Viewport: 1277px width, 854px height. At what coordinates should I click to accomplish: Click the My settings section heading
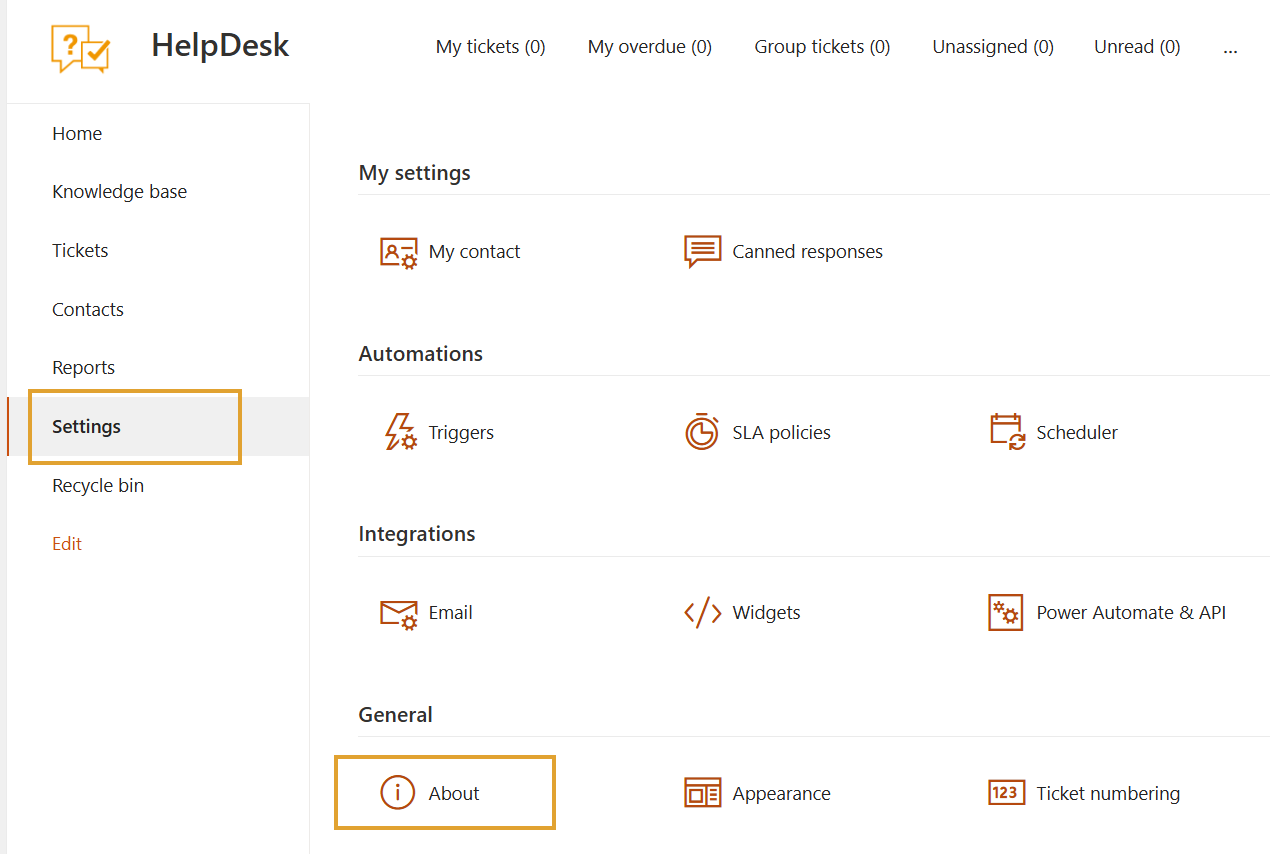pyautogui.click(x=414, y=173)
